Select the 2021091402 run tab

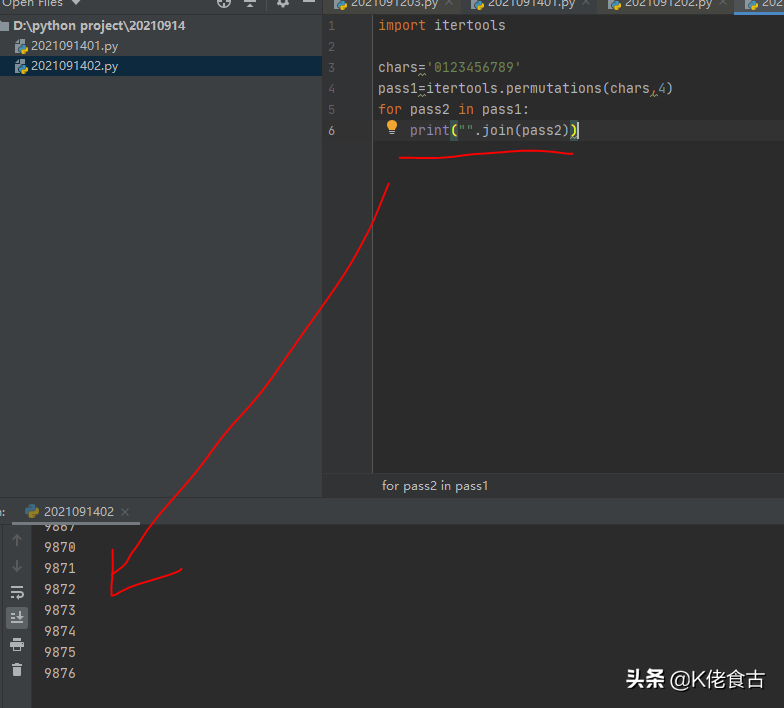[x=78, y=511]
